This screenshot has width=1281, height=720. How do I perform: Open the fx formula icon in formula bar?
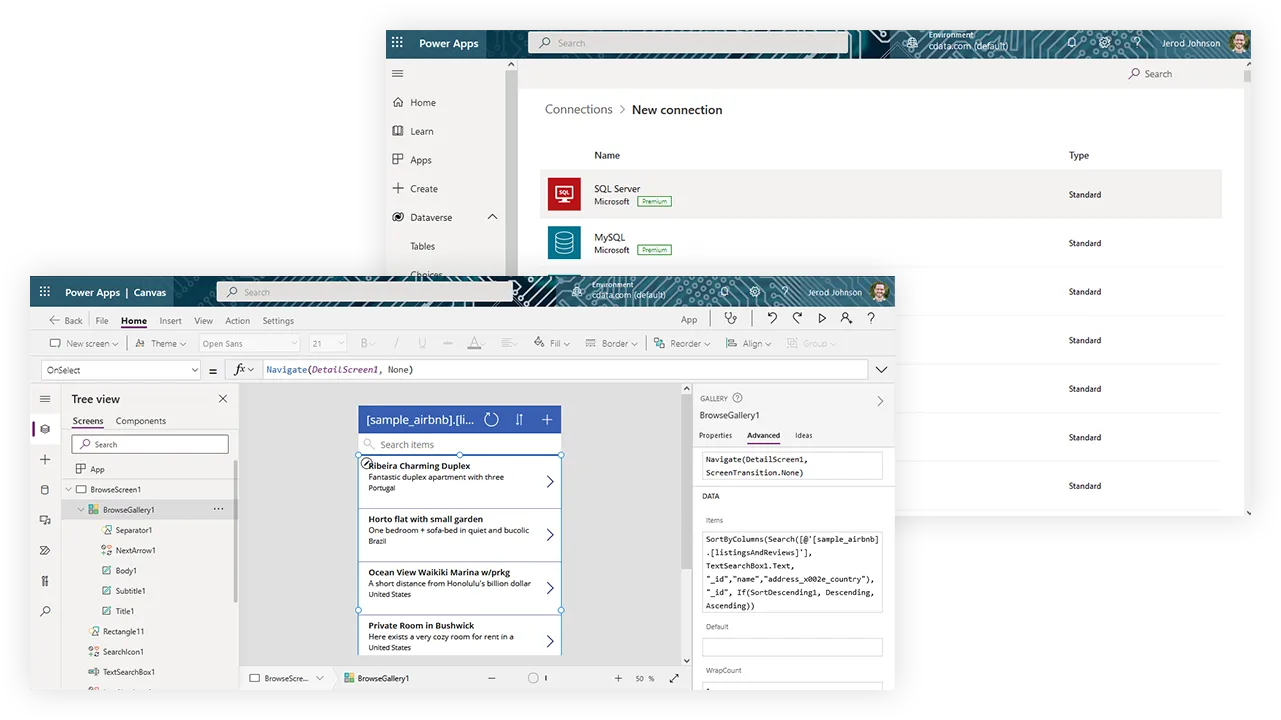[x=240, y=369]
